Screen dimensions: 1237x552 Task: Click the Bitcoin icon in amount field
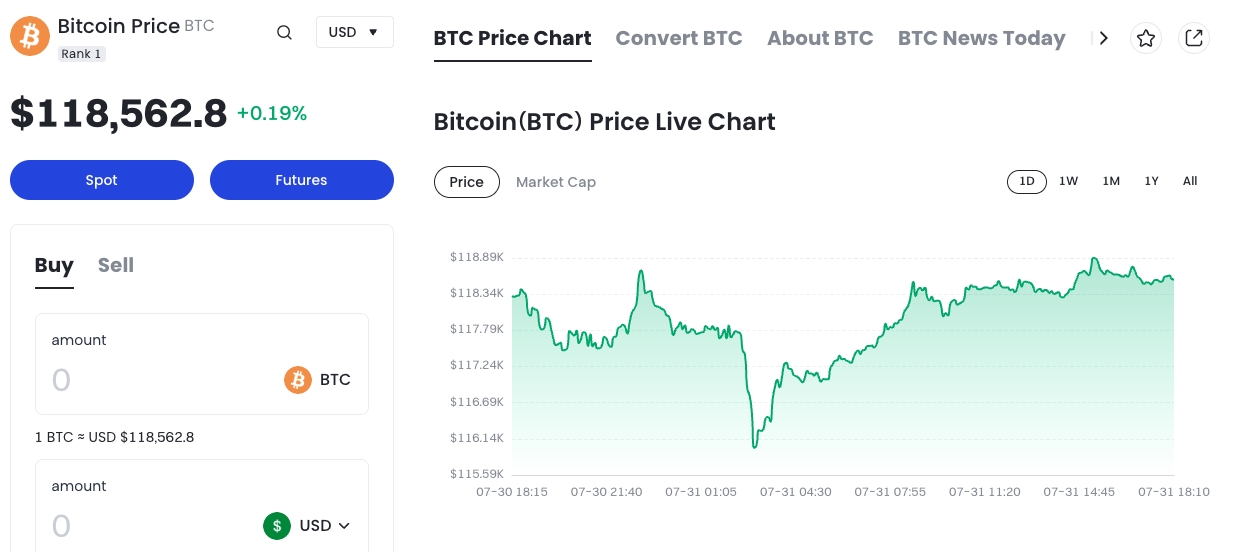tap(298, 380)
